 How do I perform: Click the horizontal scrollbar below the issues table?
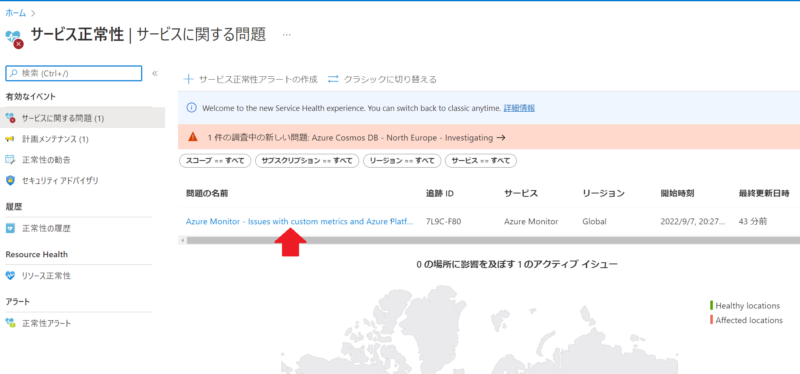489,240
